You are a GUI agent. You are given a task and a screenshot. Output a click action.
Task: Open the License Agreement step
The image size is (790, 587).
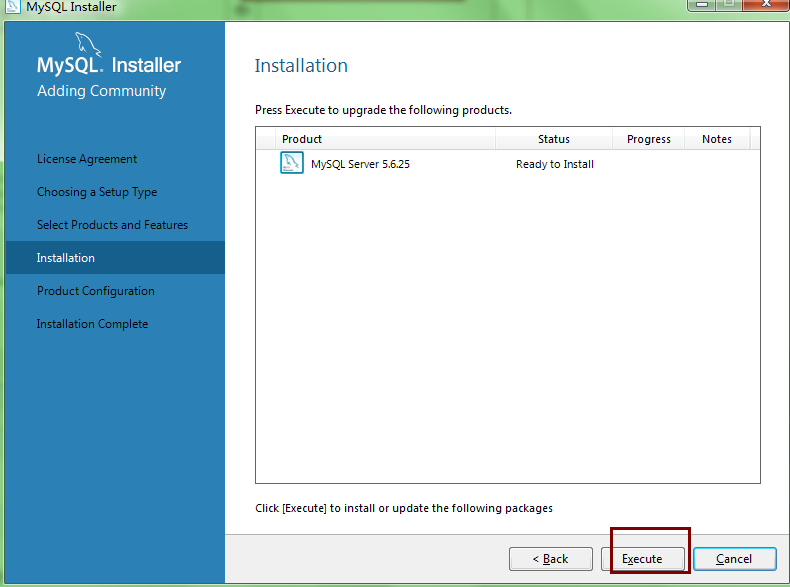coord(87,159)
